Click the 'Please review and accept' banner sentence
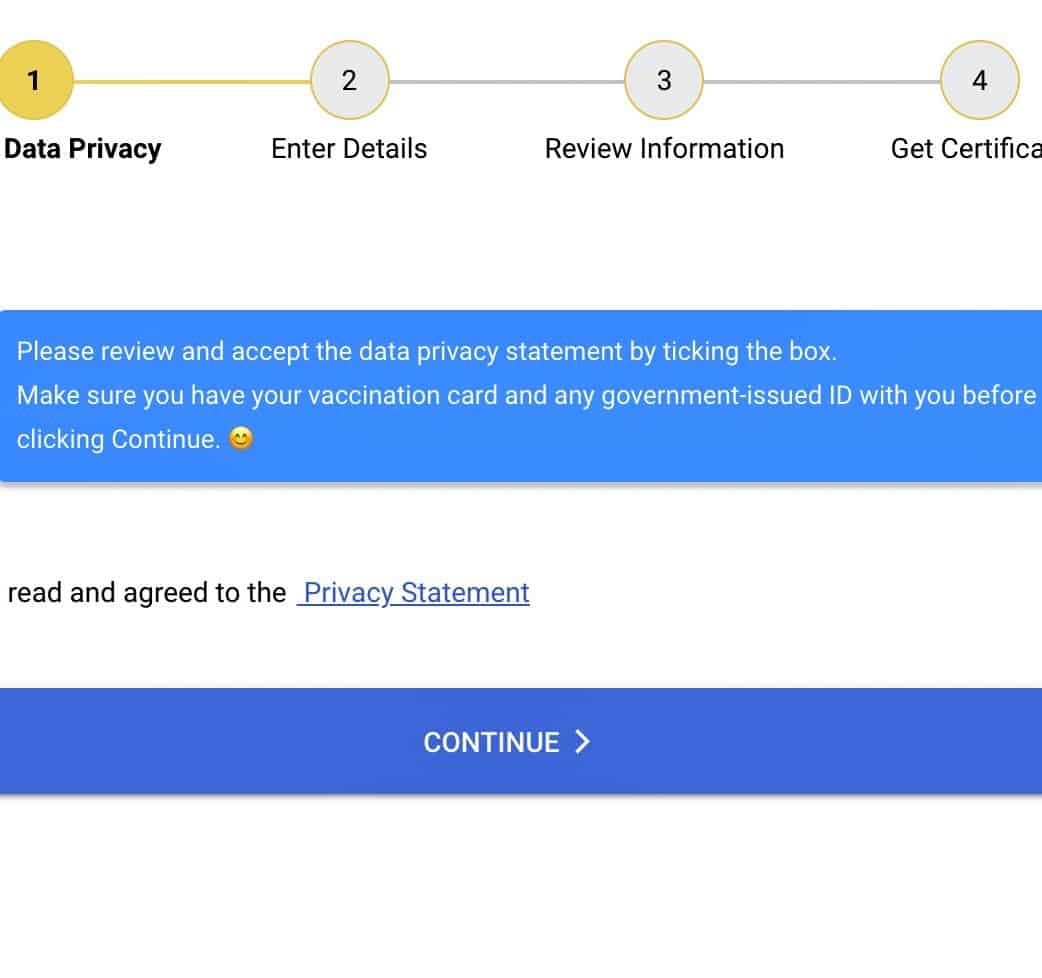The height and width of the screenshot is (978, 1042). click(426, 352)
